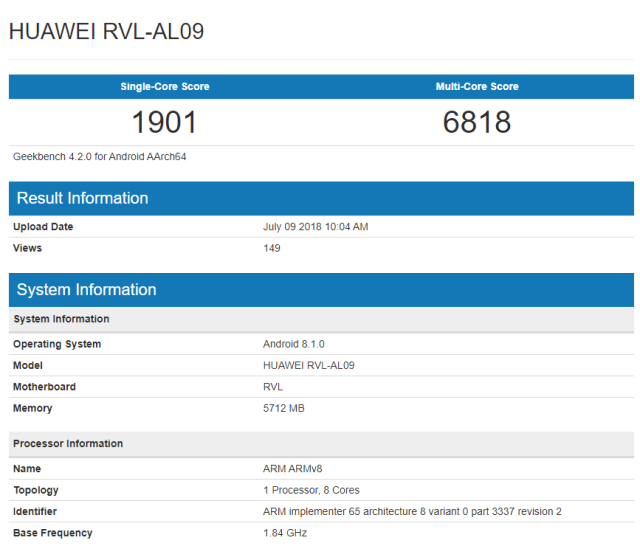Screen dimensions: 640x546
Task: Click the multi-core score value 6818
Action: pos(477,122)
